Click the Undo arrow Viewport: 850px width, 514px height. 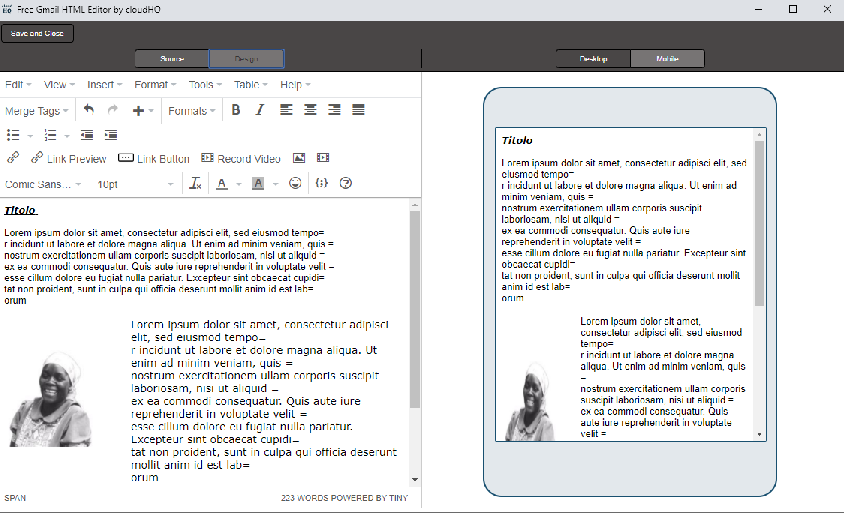click(x=89, y=110)
